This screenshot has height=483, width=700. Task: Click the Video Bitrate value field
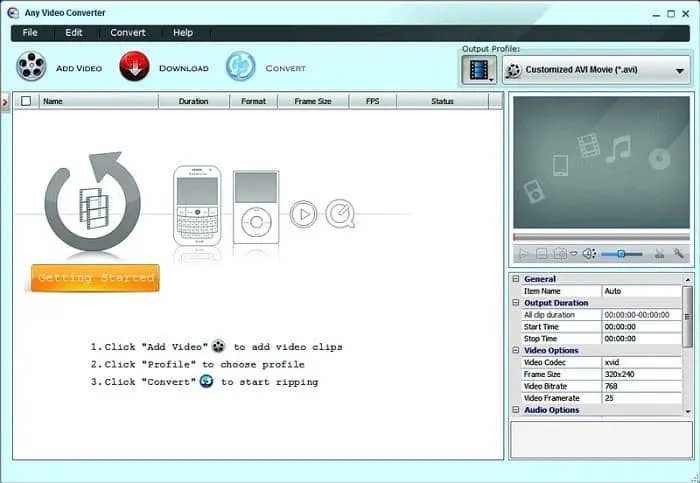641,386
